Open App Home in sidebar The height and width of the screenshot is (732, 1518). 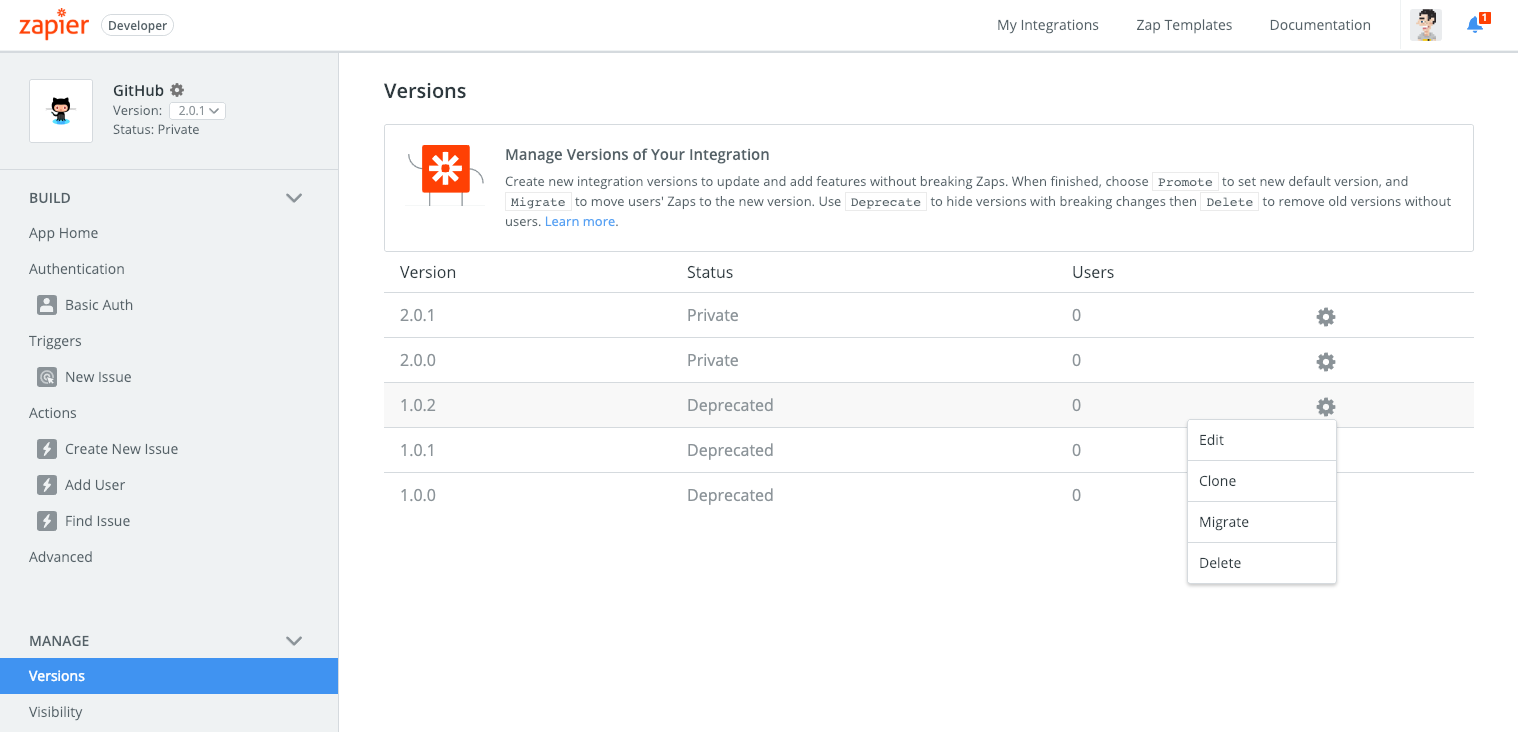point(64,233)
